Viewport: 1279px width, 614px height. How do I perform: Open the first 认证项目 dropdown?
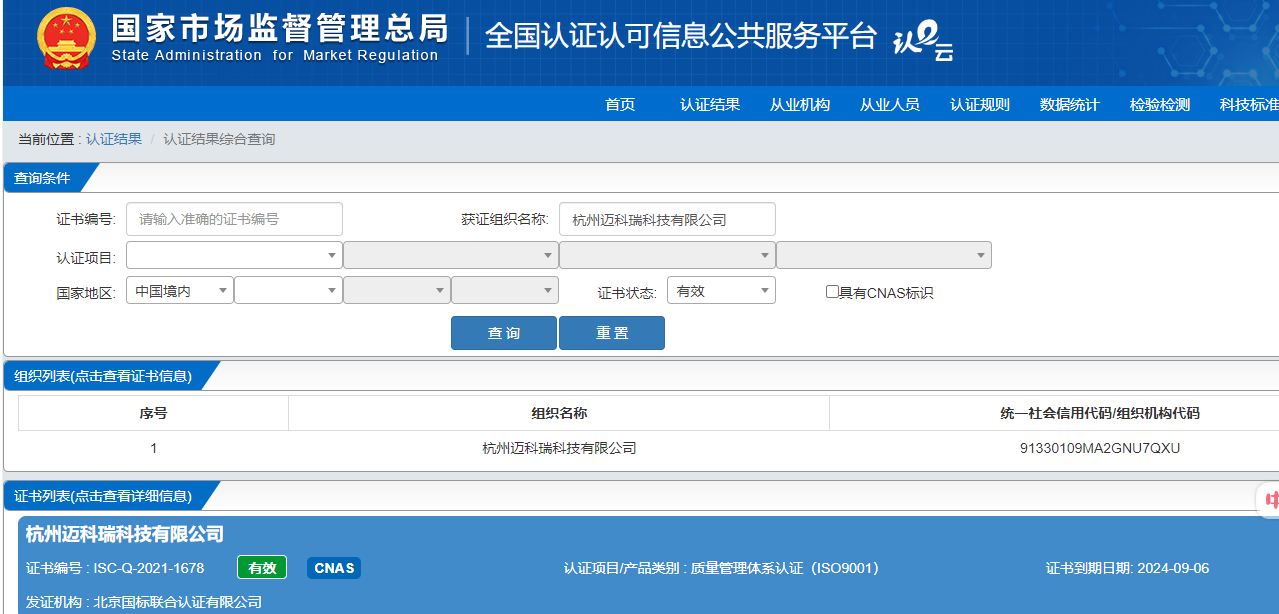point(234,255)
